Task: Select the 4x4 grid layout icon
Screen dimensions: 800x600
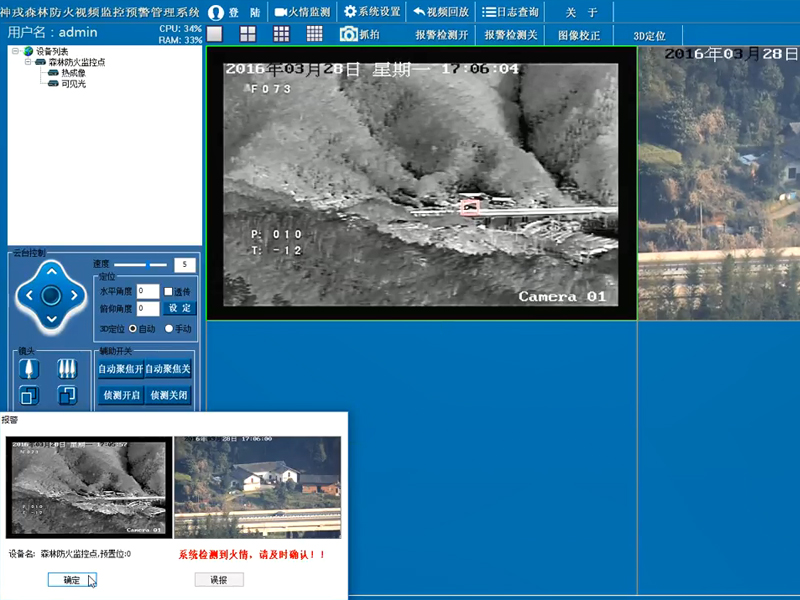Action: point(315,33)
